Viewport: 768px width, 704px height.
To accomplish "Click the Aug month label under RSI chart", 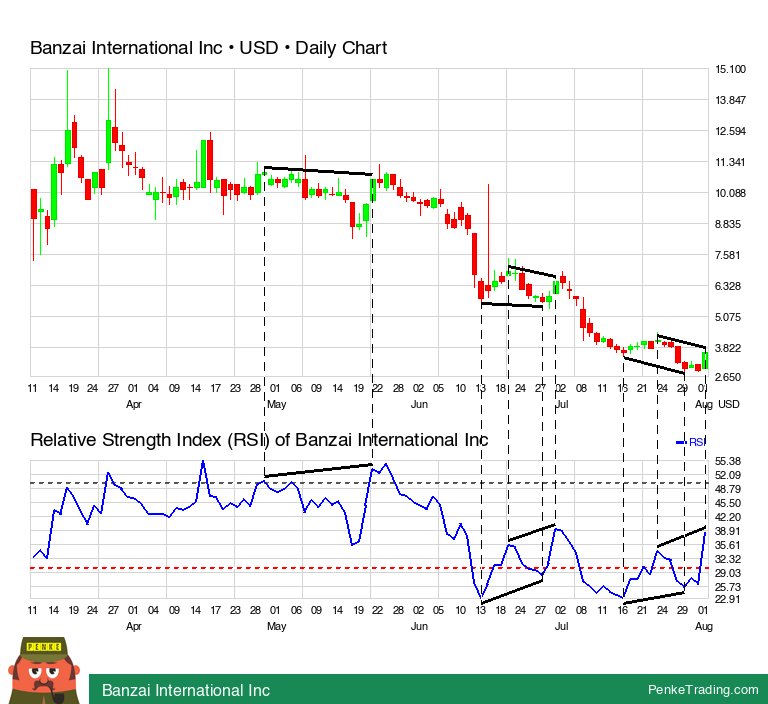I will [x=704, y=627].
